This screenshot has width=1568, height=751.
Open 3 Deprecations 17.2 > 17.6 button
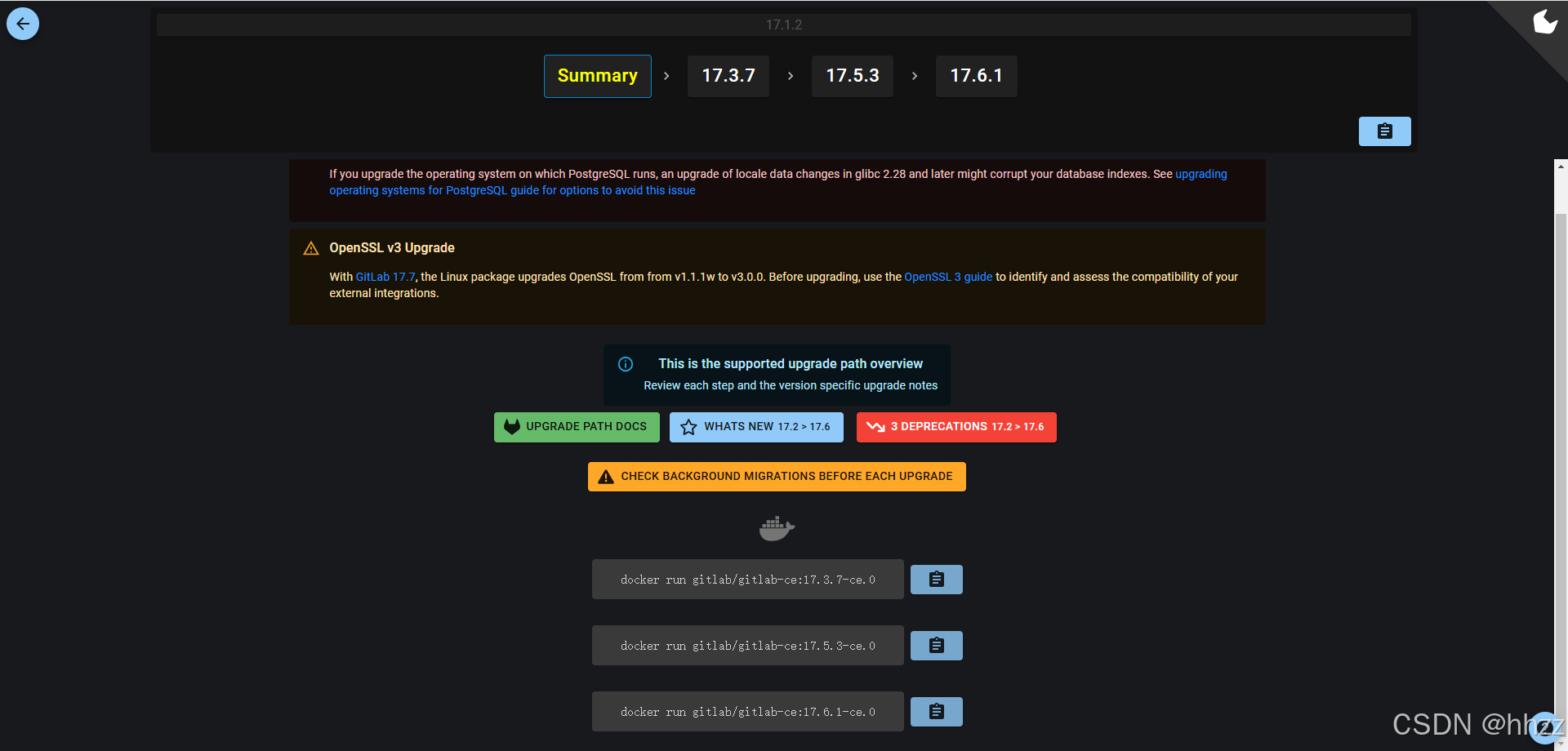[x=956, y=427]
